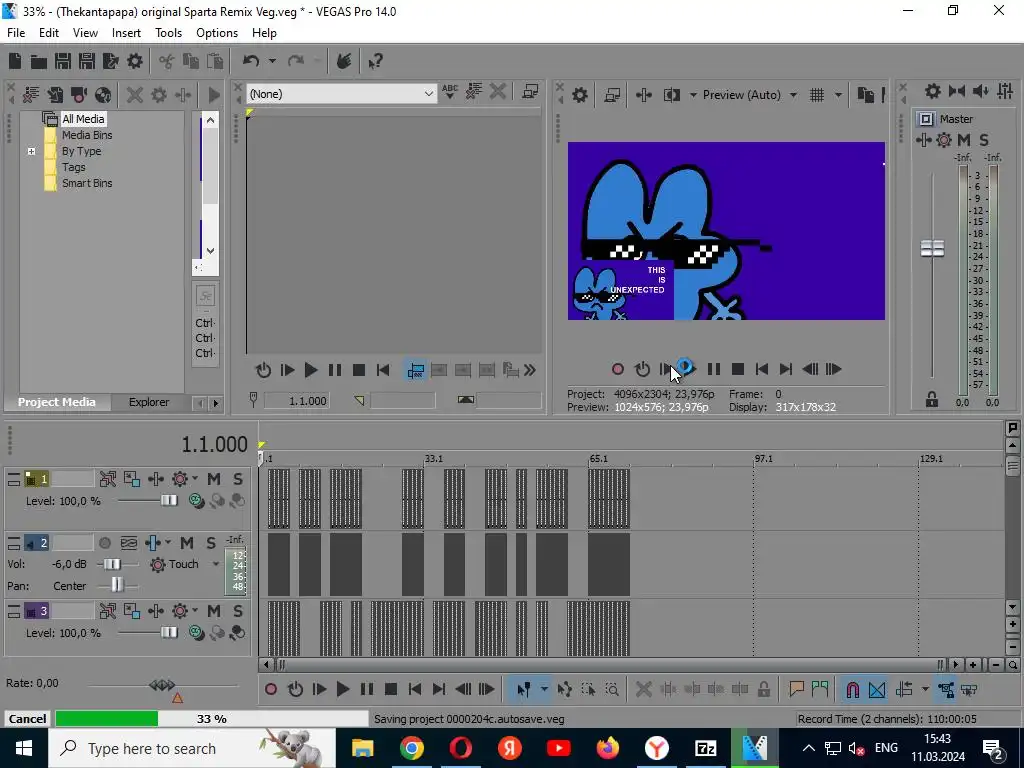Click the Capture Video icon in Project Media
Image resolution: width=1024 pixels, height=768 pixels.
79,95
